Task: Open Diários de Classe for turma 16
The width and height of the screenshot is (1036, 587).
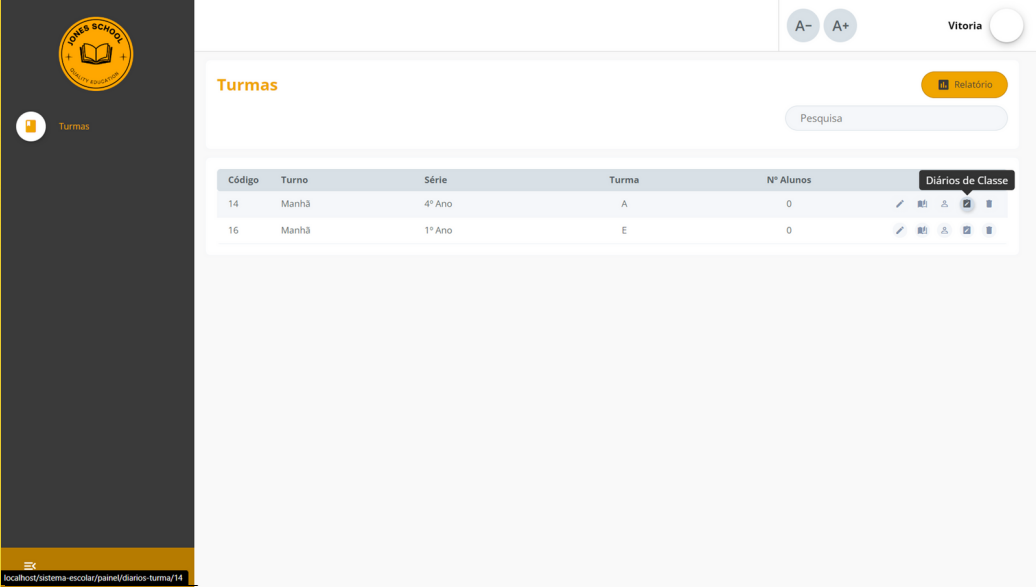Action: click(x=966, y=229)
